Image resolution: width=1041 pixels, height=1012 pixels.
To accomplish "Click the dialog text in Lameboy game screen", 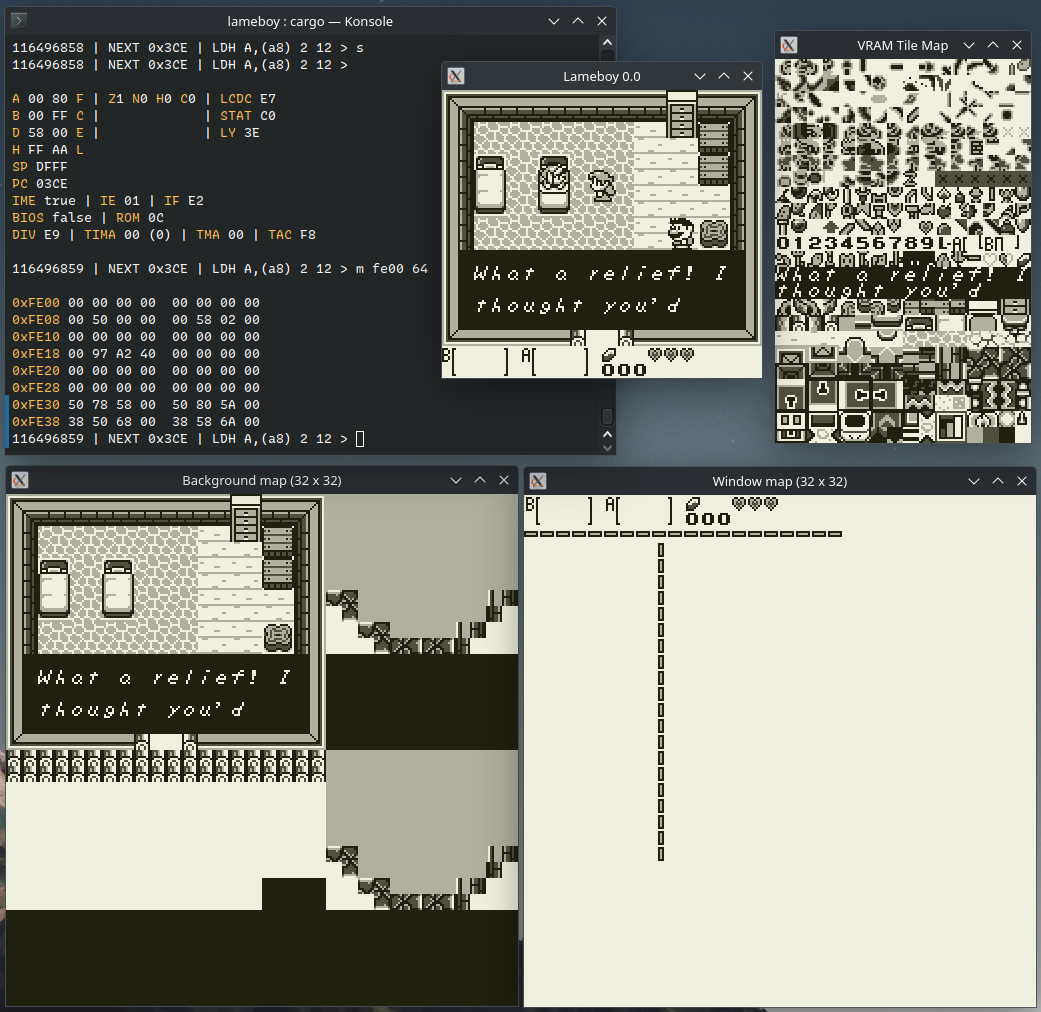I will [601, 290].
